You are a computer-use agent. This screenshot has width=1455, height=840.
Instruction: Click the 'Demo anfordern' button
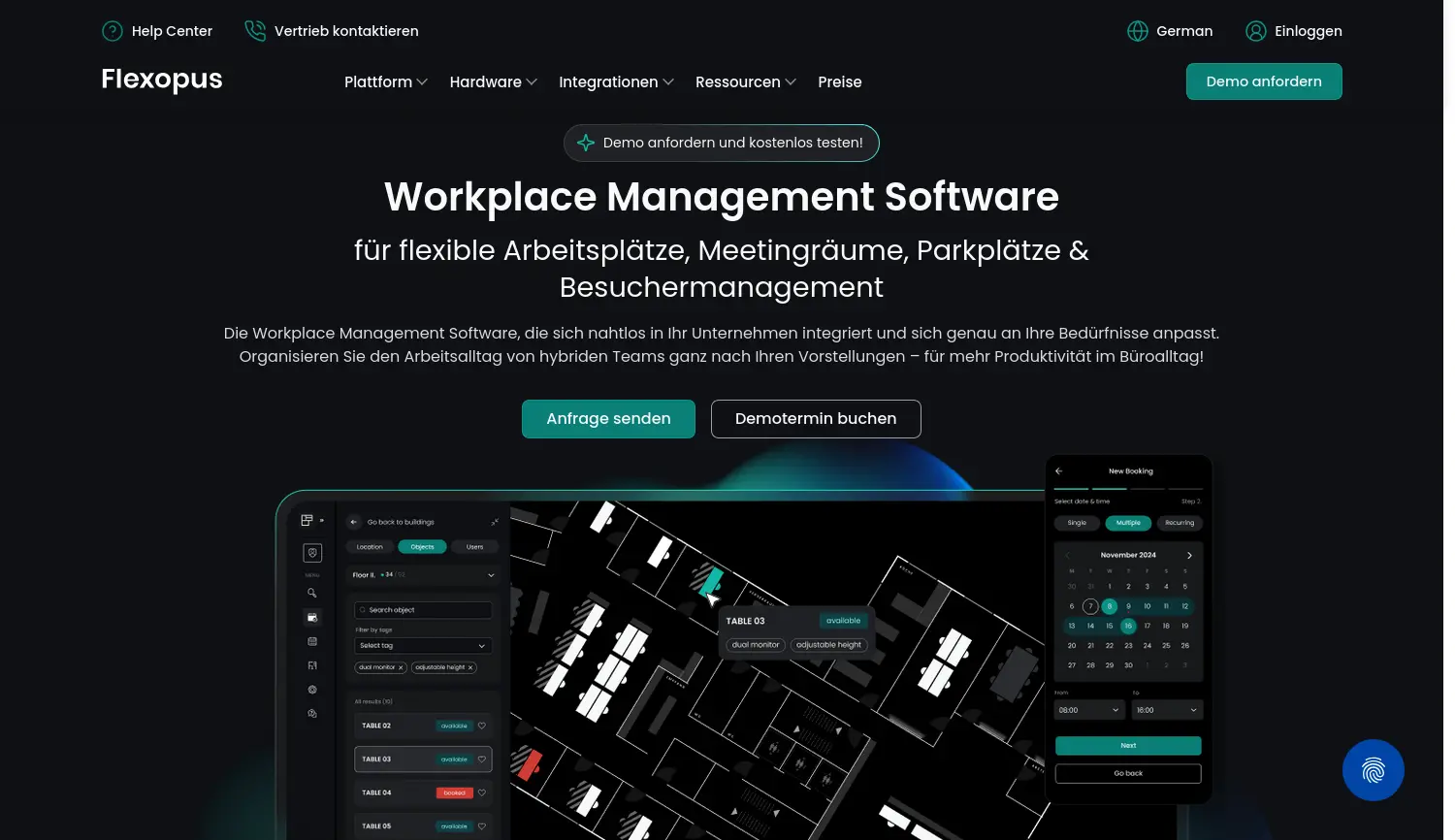click(x=1263, y=81)
